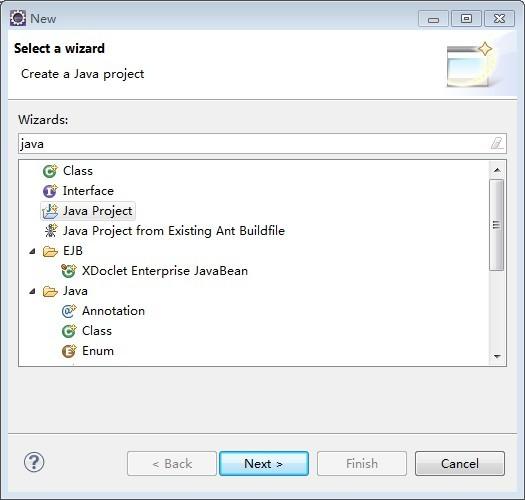Select the Annotation wizard icon
The height and width of the screenshot is (500, 525).
69,311
